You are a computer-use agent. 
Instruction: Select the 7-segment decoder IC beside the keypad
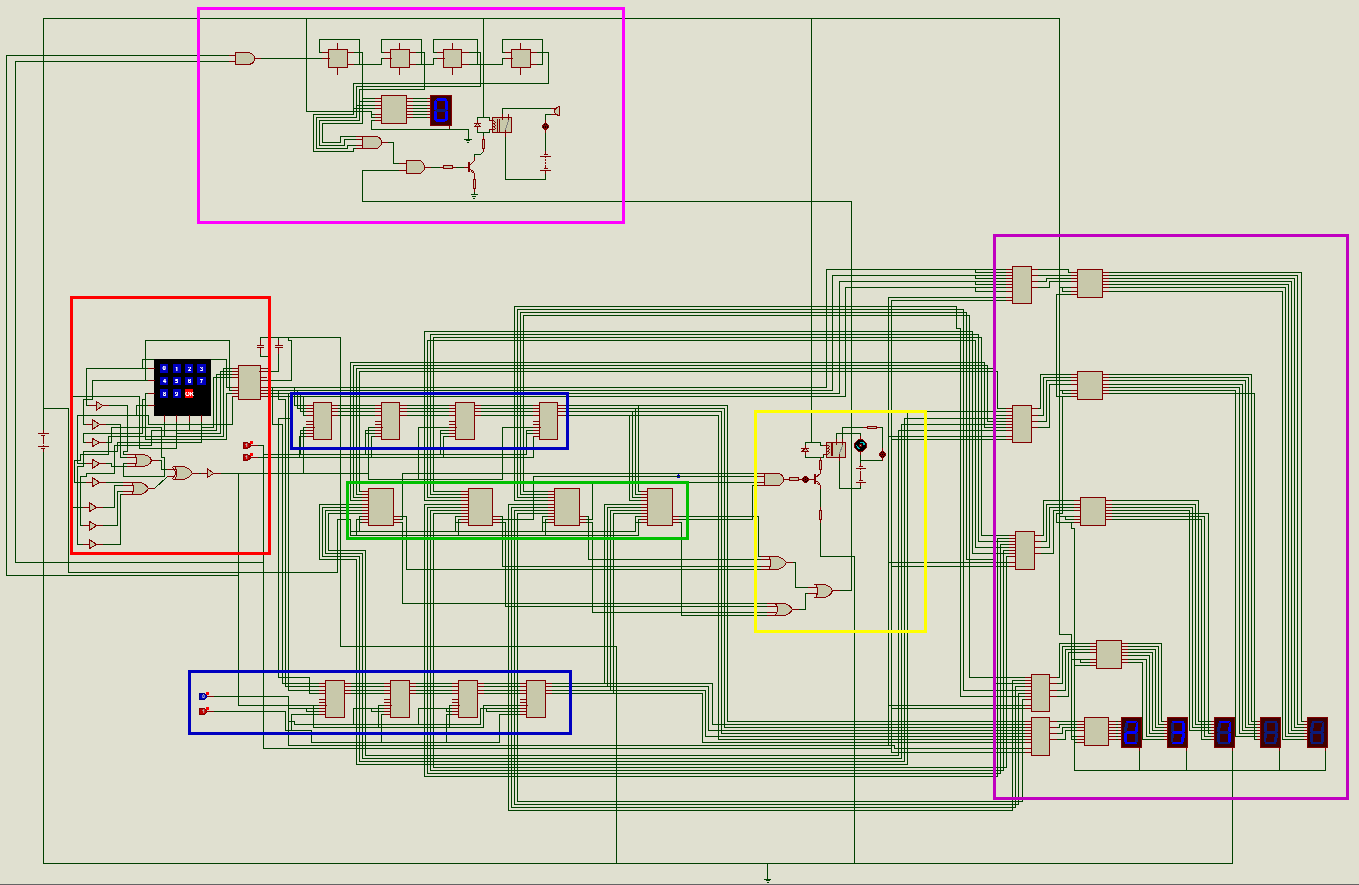point(249,382)
